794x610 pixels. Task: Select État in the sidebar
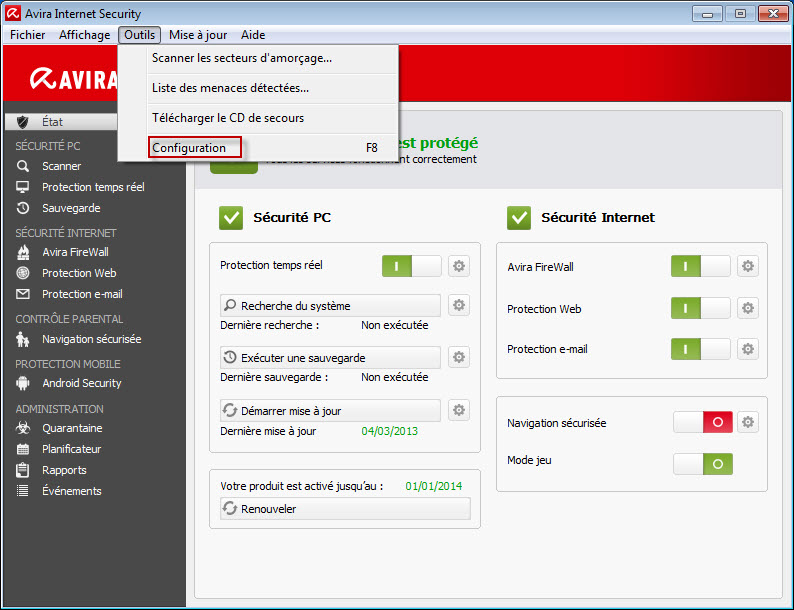[x=61, y=122]
